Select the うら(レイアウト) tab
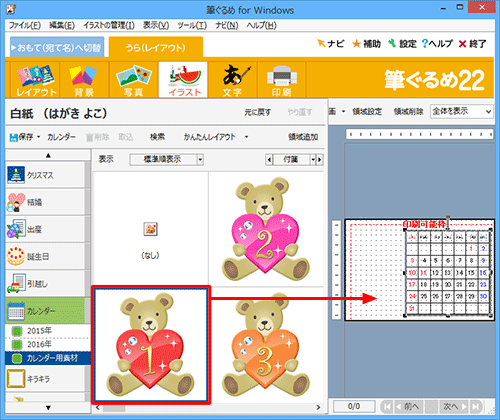This screenshot has width=500, height=420. pyautogui.click(x=156, y=47)
